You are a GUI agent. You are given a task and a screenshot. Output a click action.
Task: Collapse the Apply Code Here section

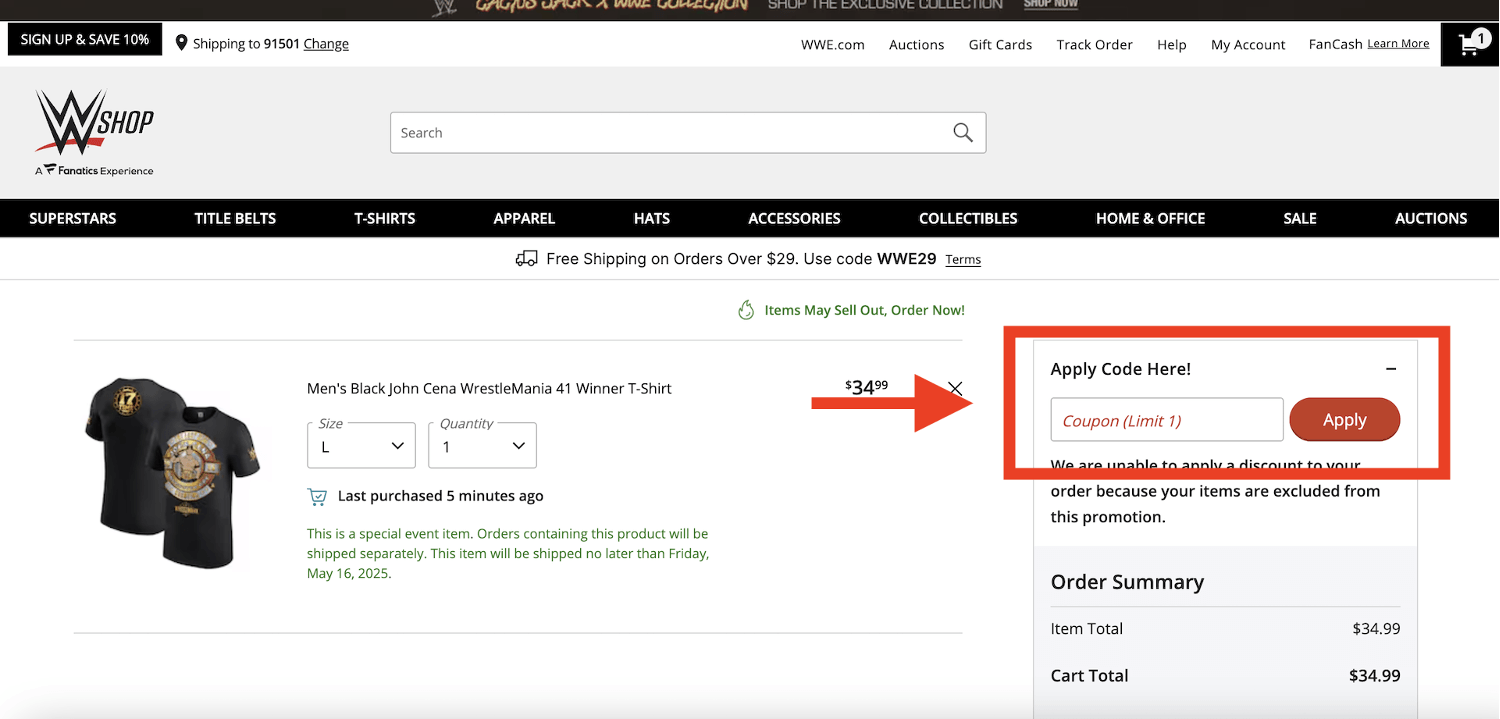coord(1391,368)
